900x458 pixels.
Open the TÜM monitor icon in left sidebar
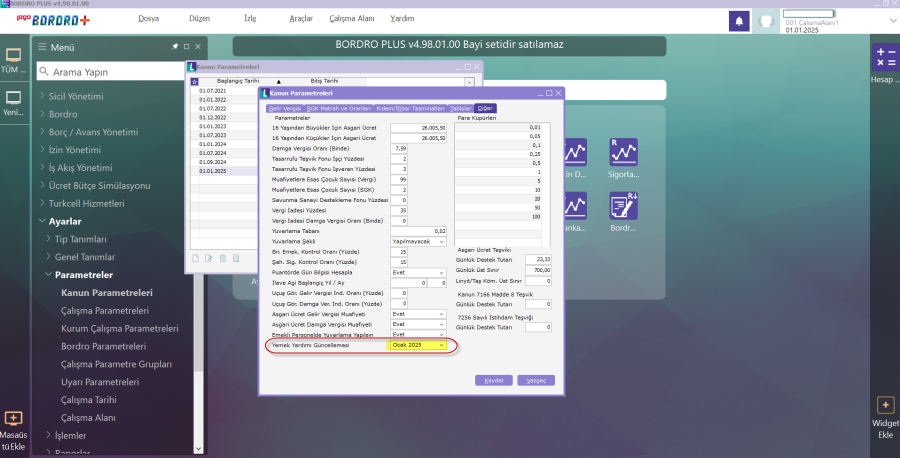point(13,56)
